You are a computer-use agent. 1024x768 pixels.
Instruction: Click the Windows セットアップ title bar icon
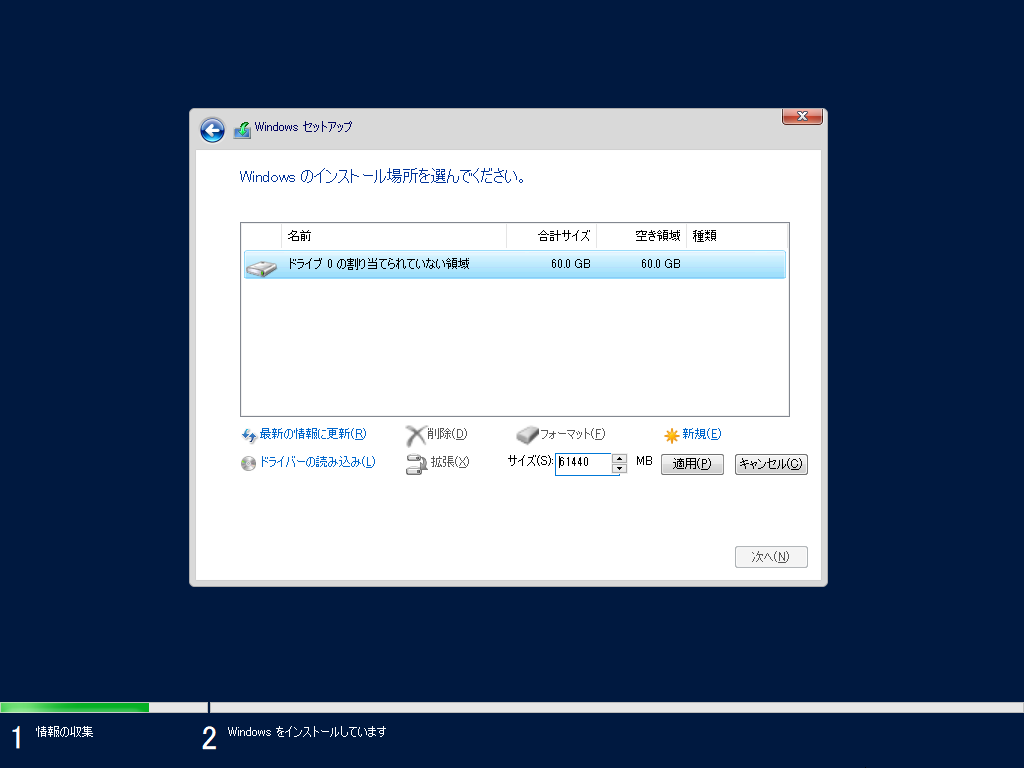(241, 128)
